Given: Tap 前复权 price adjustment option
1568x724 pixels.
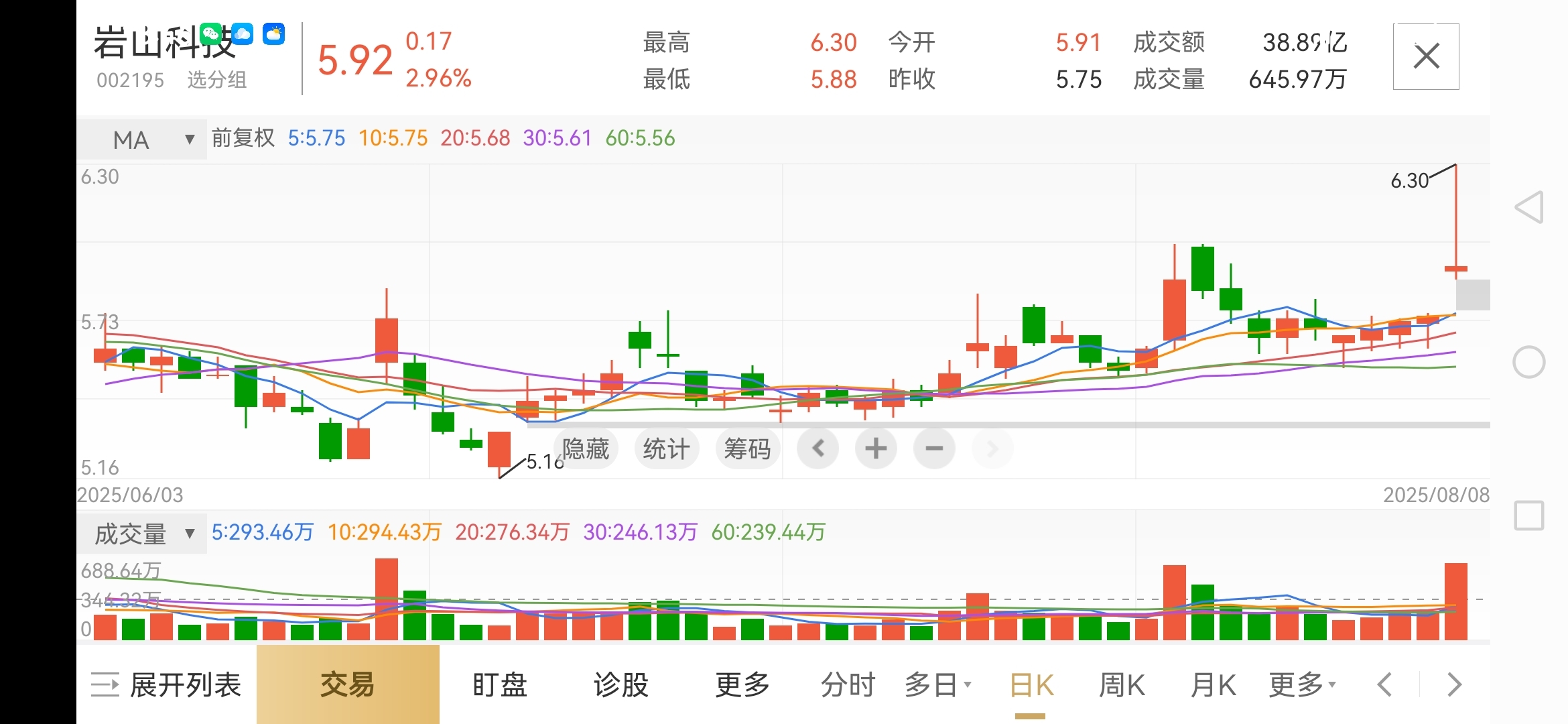Looking at the screenshot, I should click(243, 138).
